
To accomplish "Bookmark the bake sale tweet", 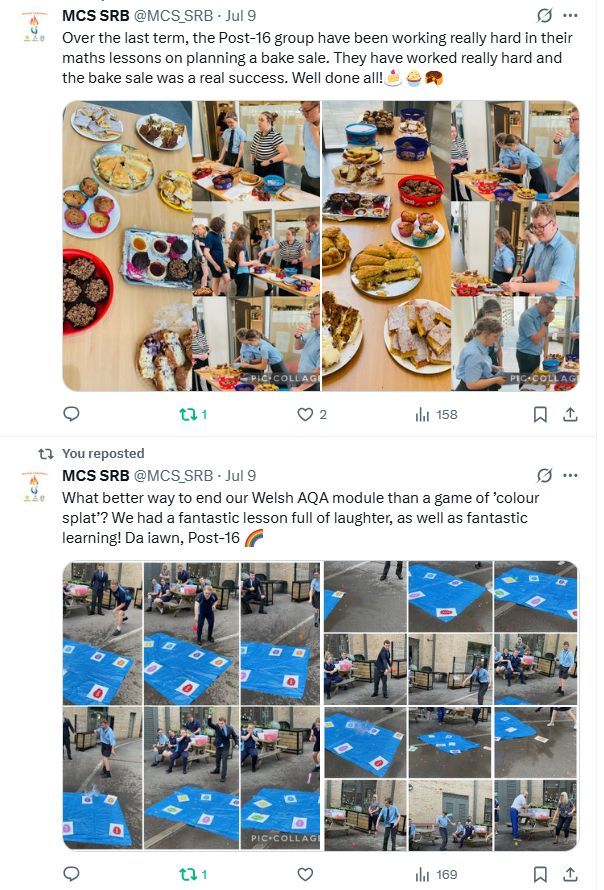I will [540, 414].
